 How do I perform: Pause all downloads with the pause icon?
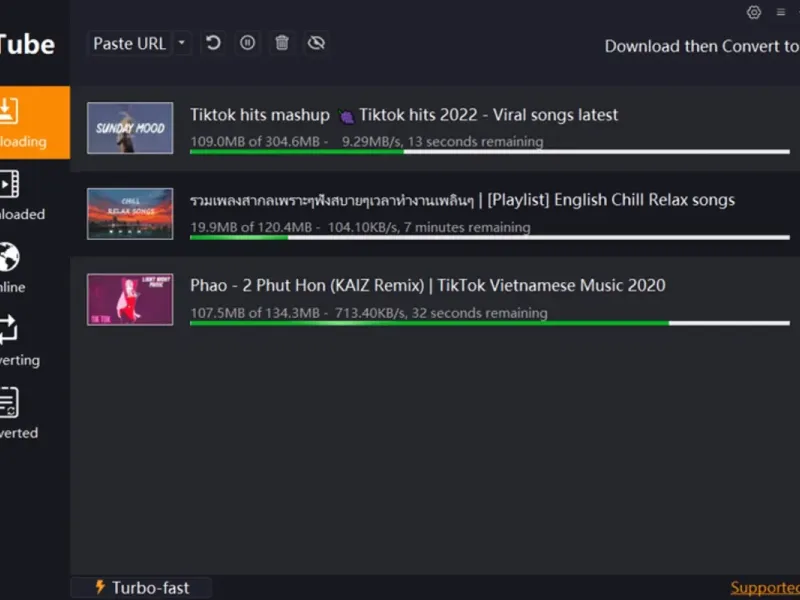click(x=248, y=43)
